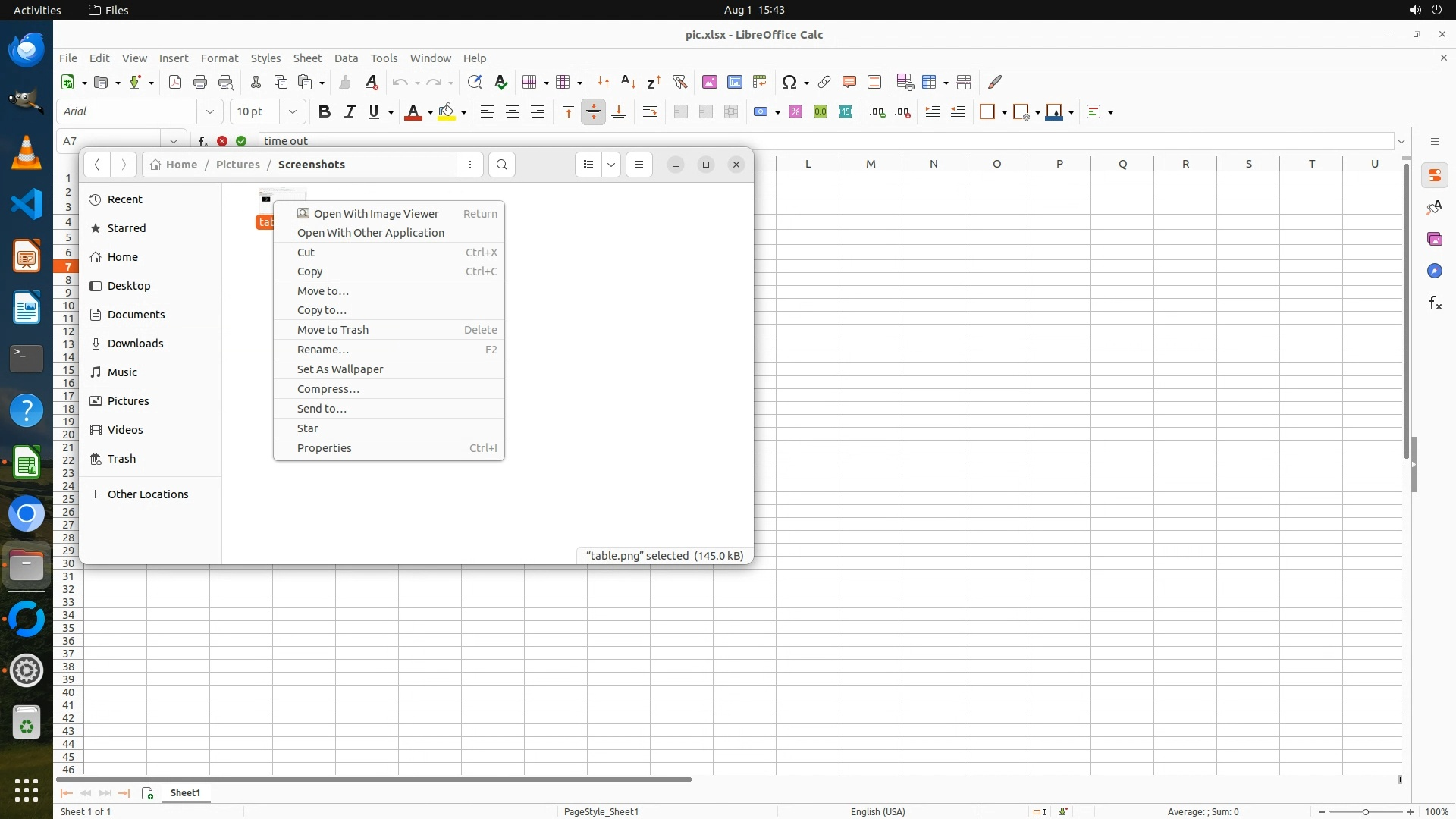This screenshot has width=1456, height=819.
Task: Choose Rename… from context menu
Action: point(323,350)
